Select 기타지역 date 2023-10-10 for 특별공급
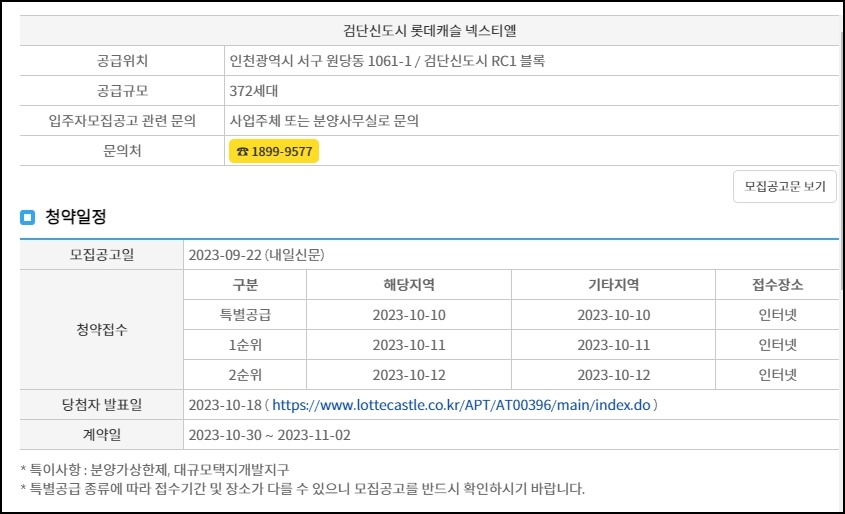The width and height of the screenshot is (845, 514). point(614,315)
